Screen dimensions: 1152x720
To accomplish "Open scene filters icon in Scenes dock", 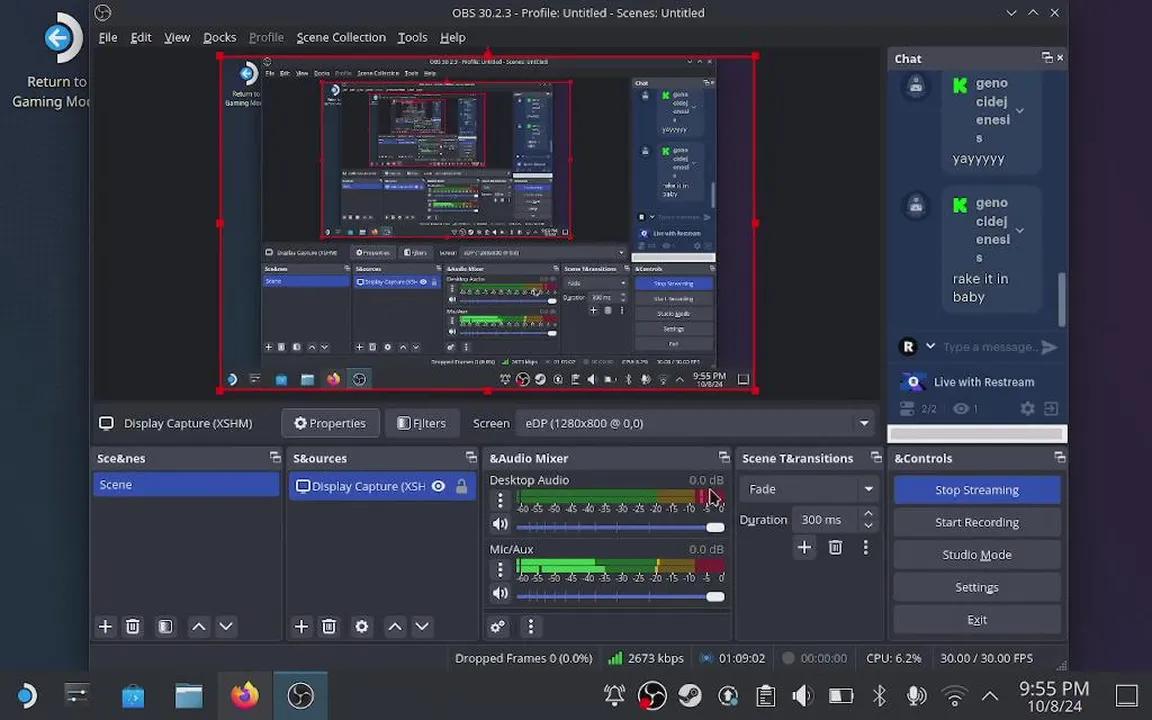I will (166, 626).
